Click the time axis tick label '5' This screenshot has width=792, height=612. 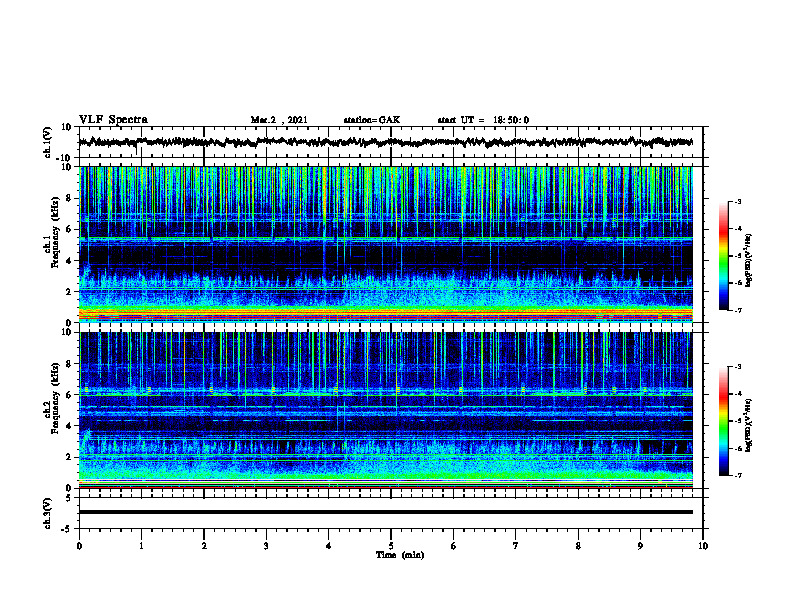click(391, 546)
